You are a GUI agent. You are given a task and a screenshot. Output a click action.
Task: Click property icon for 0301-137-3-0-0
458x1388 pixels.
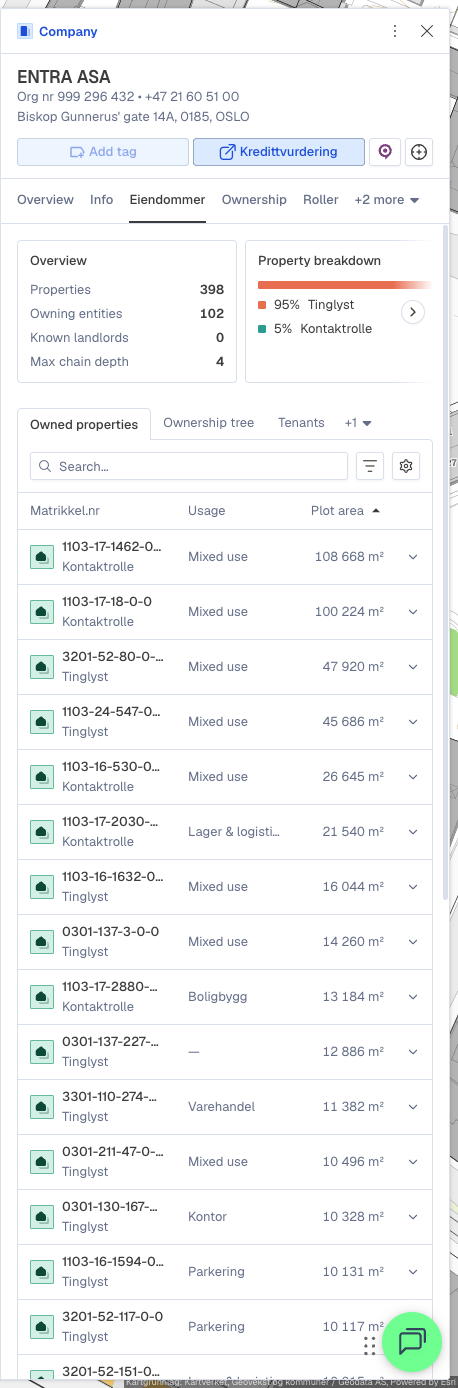(42, 942)
